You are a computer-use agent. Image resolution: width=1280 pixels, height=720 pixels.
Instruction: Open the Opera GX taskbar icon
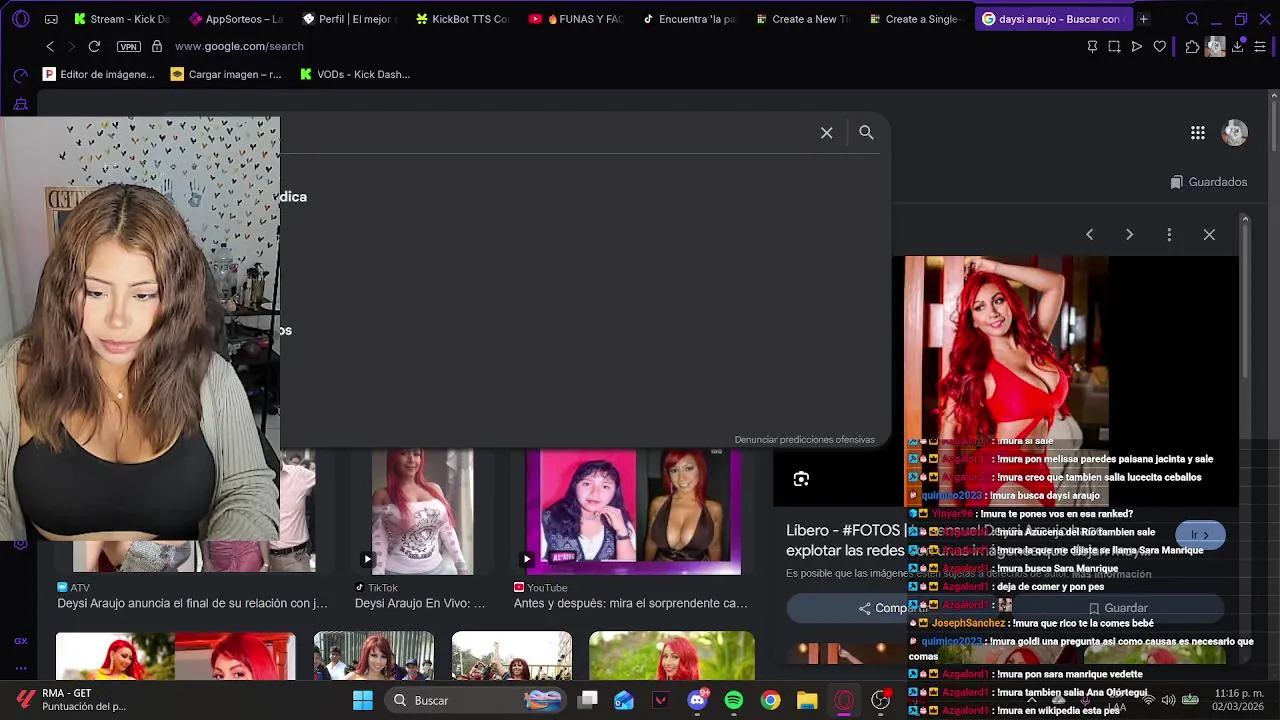point(844,700)
